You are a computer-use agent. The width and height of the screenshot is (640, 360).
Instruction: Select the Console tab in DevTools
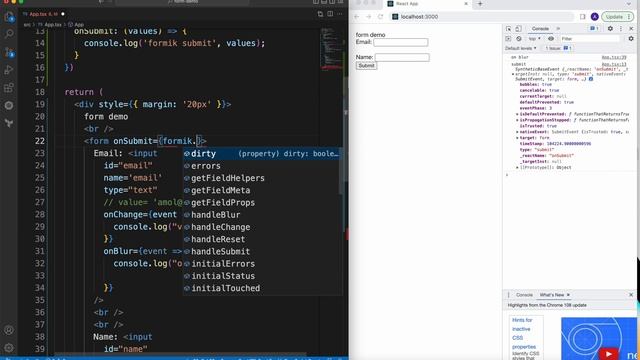pos(540,29)
